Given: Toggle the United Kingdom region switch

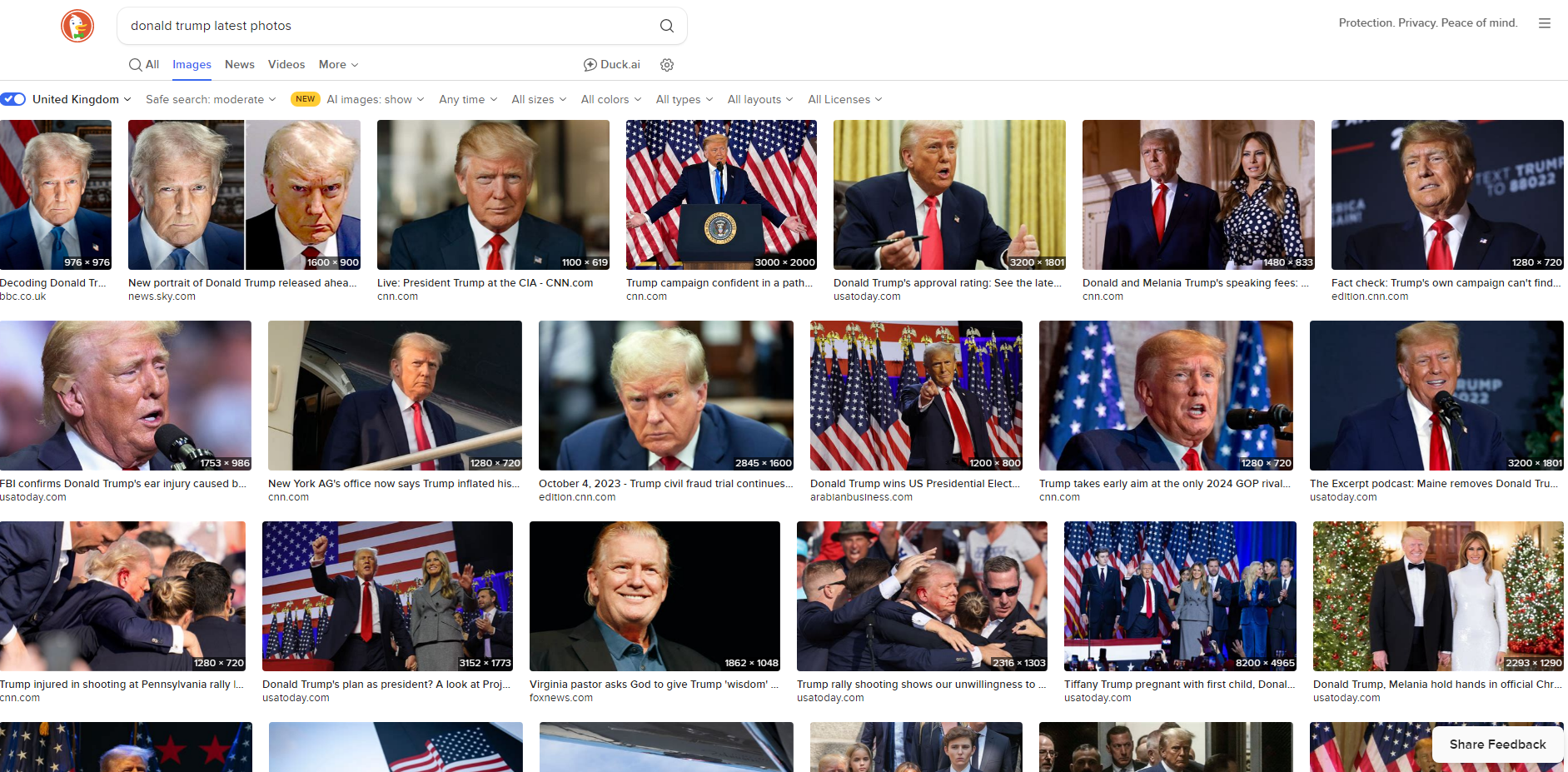Looking at the screenshot, I should click(x=13, y=99).
